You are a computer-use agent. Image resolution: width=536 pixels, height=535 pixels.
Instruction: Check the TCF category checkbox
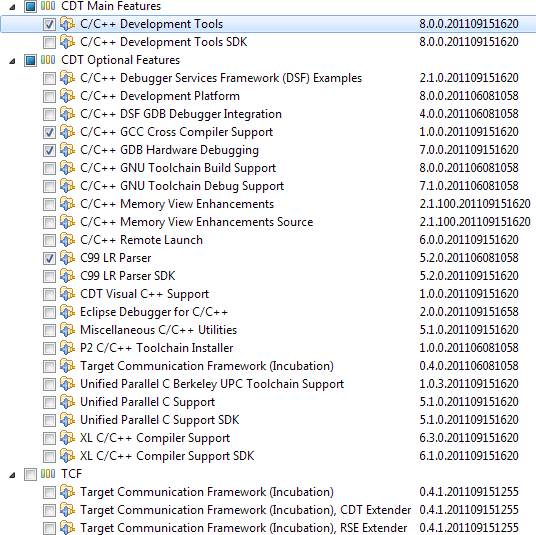(x=30, y=474)
